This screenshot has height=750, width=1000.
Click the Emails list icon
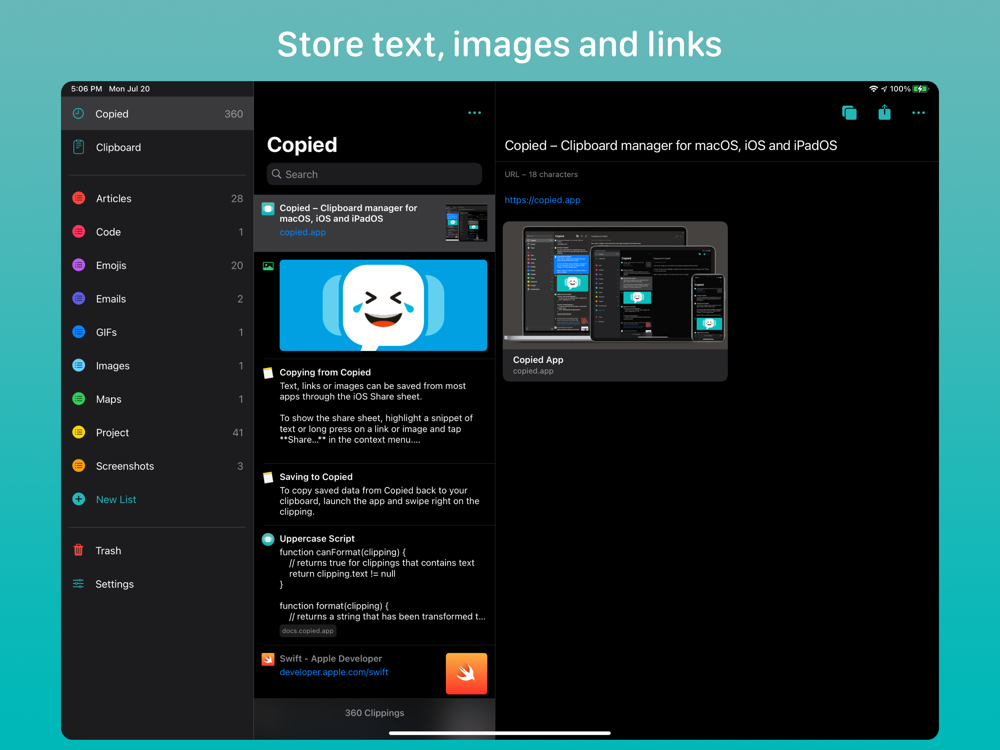tap(78, 298)
